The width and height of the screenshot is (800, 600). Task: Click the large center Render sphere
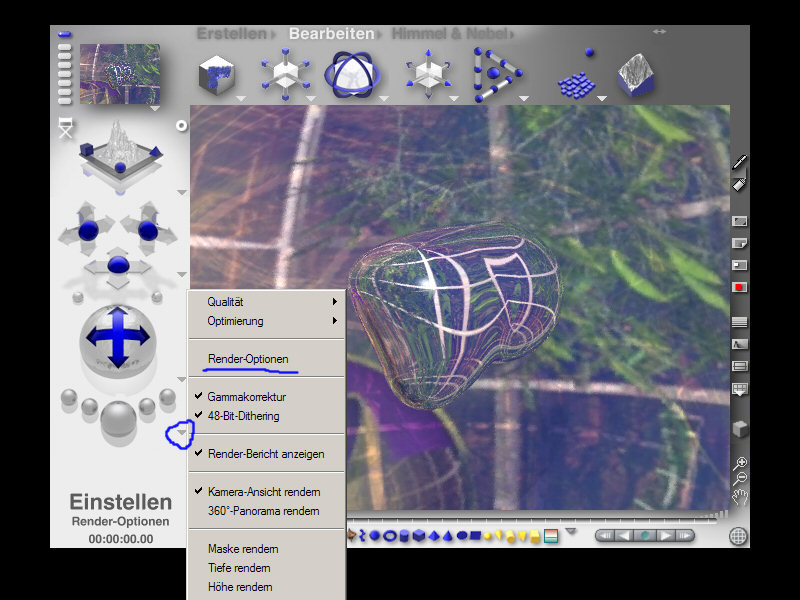click(118, 419)
